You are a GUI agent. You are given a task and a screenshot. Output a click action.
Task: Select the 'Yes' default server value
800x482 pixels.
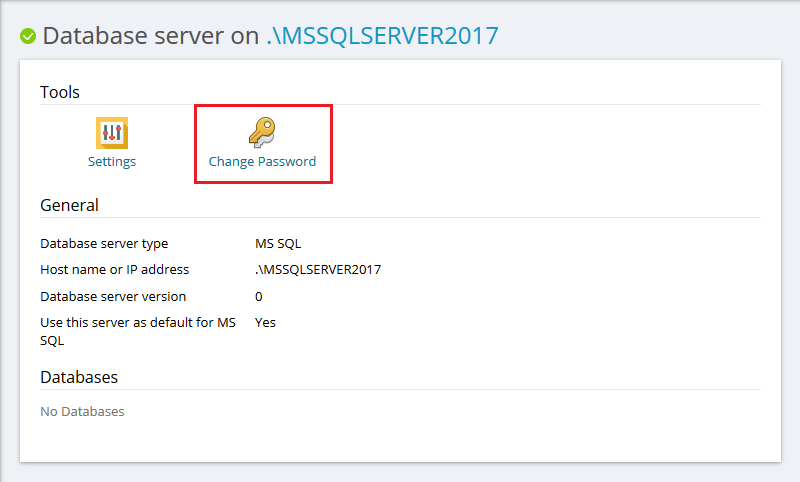tap(265, 323)
